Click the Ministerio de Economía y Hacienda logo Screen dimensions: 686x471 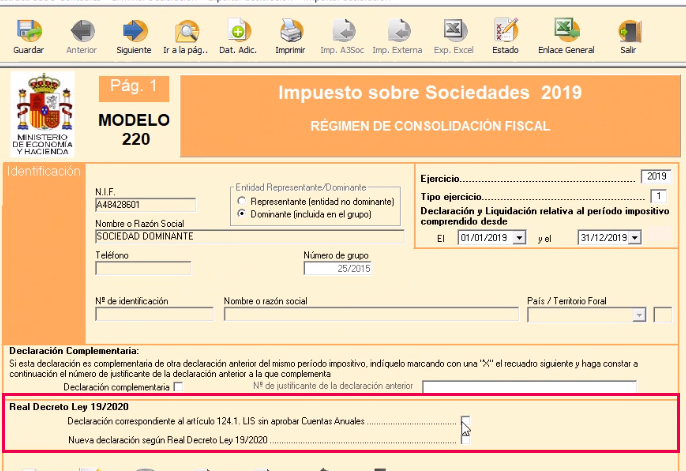click(x=42, y=115)
